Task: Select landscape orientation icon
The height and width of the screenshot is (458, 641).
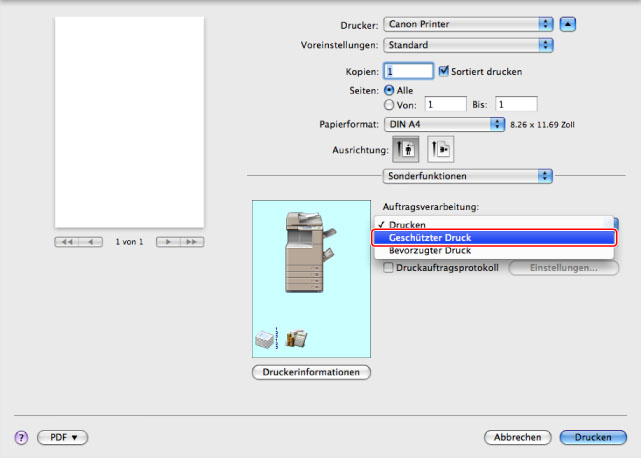Action: [x=441, y=148]
